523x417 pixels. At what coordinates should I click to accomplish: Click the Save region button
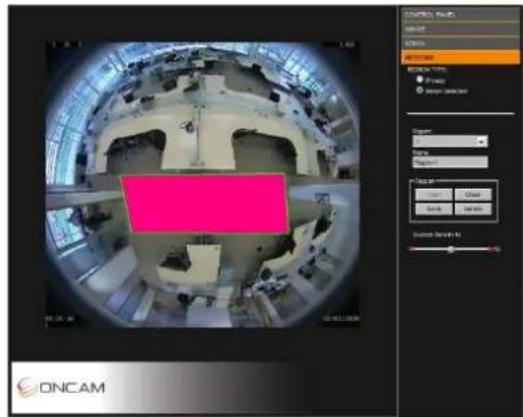point(434,209)
